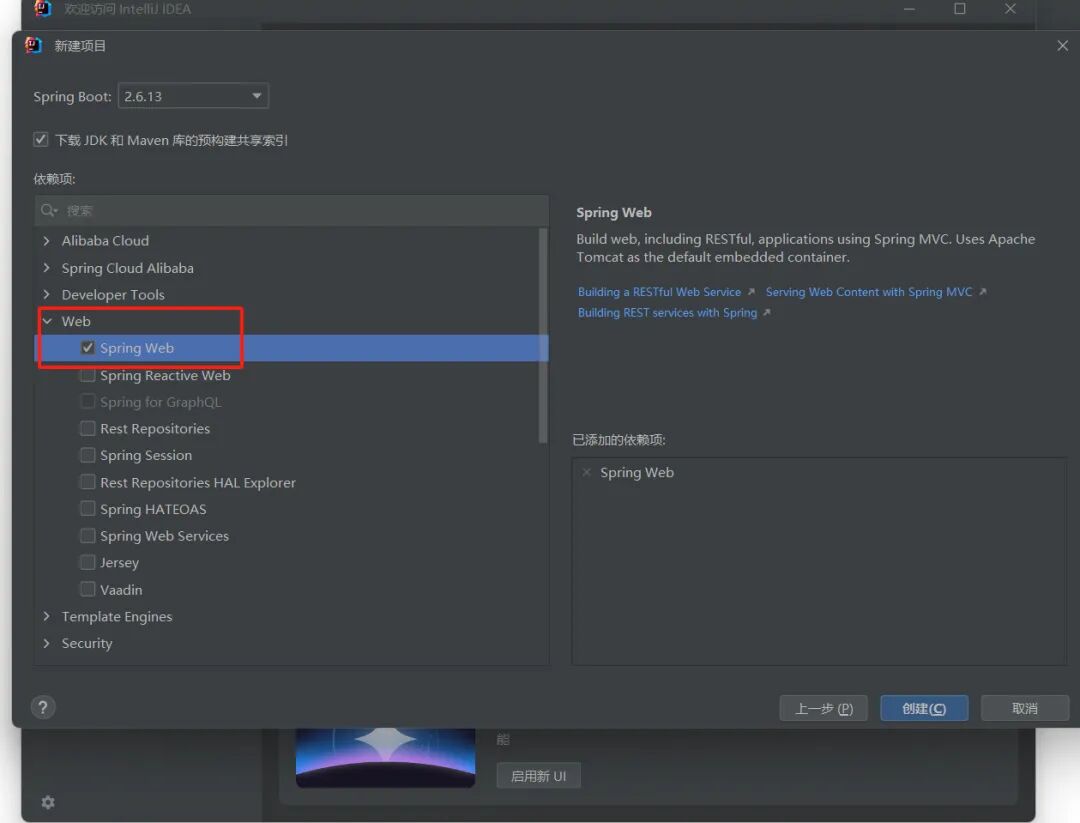
Task: Check the Vaadin dependency
Action: pyautogui.click(x=87, y=590)
